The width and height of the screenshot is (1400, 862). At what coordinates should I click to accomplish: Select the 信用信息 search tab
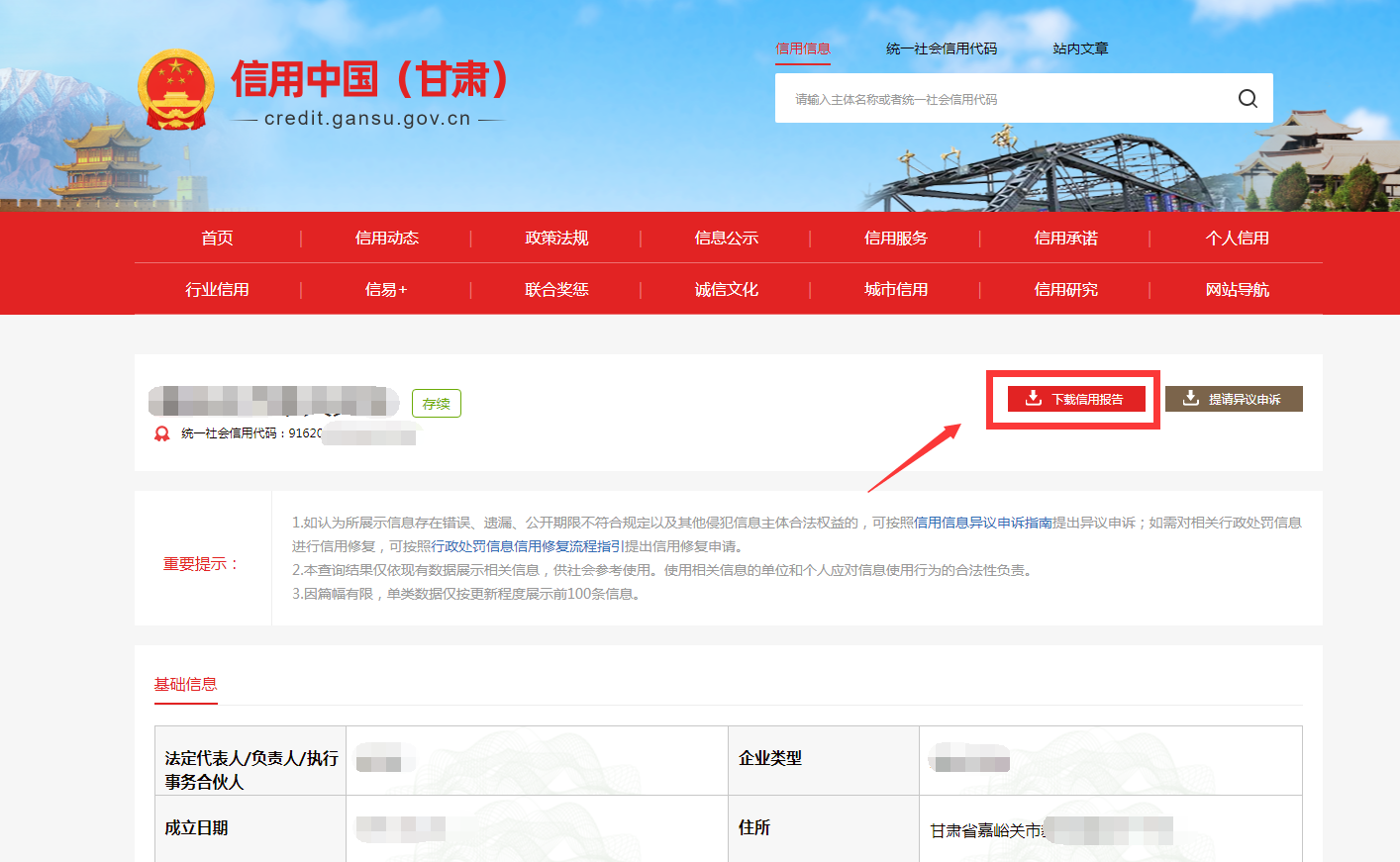[802, 48]
